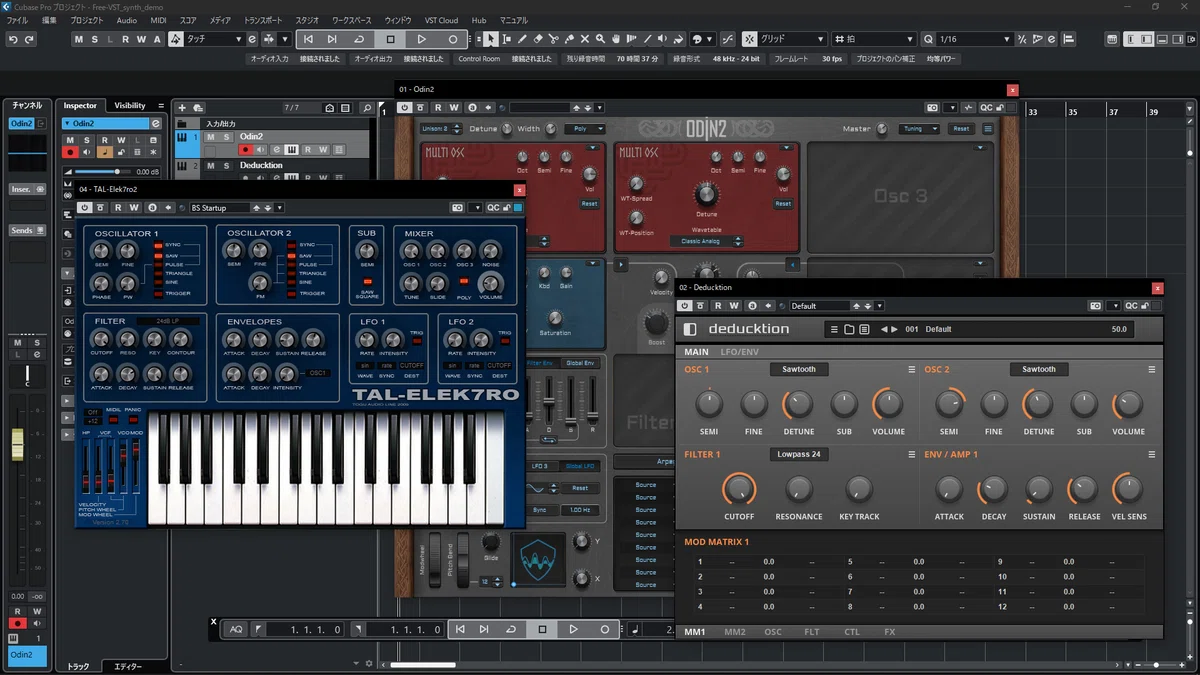Viewport: 1200px width, 675px height.
Task: Click the Osc 3 empty slot in Odin2
Action: 901,196
